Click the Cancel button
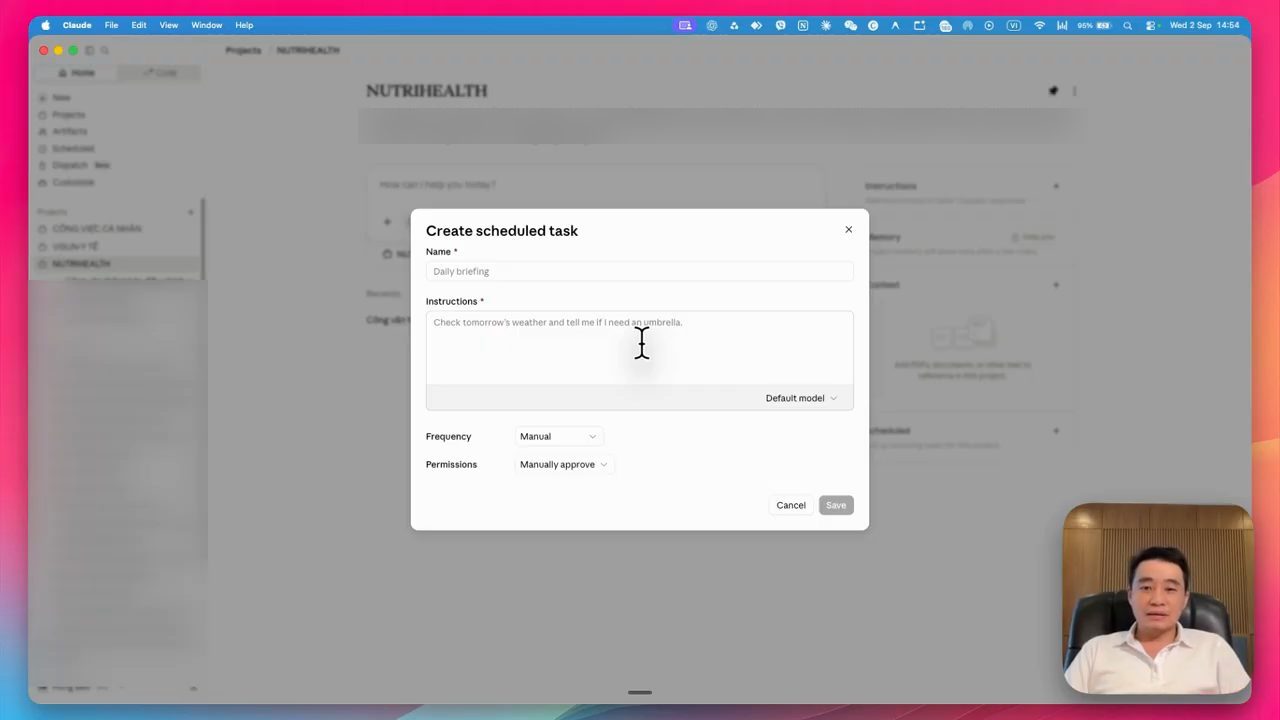Viewport: 1280px width, 720px height. pos(791,505)
